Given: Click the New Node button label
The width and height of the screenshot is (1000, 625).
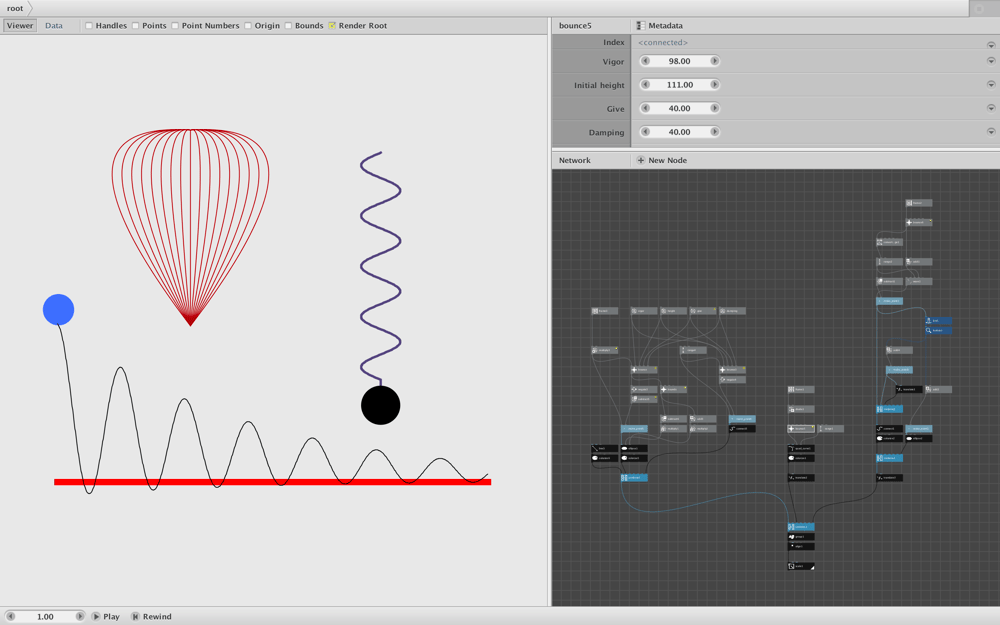Looking at the screenshot, I should (668, 160).
